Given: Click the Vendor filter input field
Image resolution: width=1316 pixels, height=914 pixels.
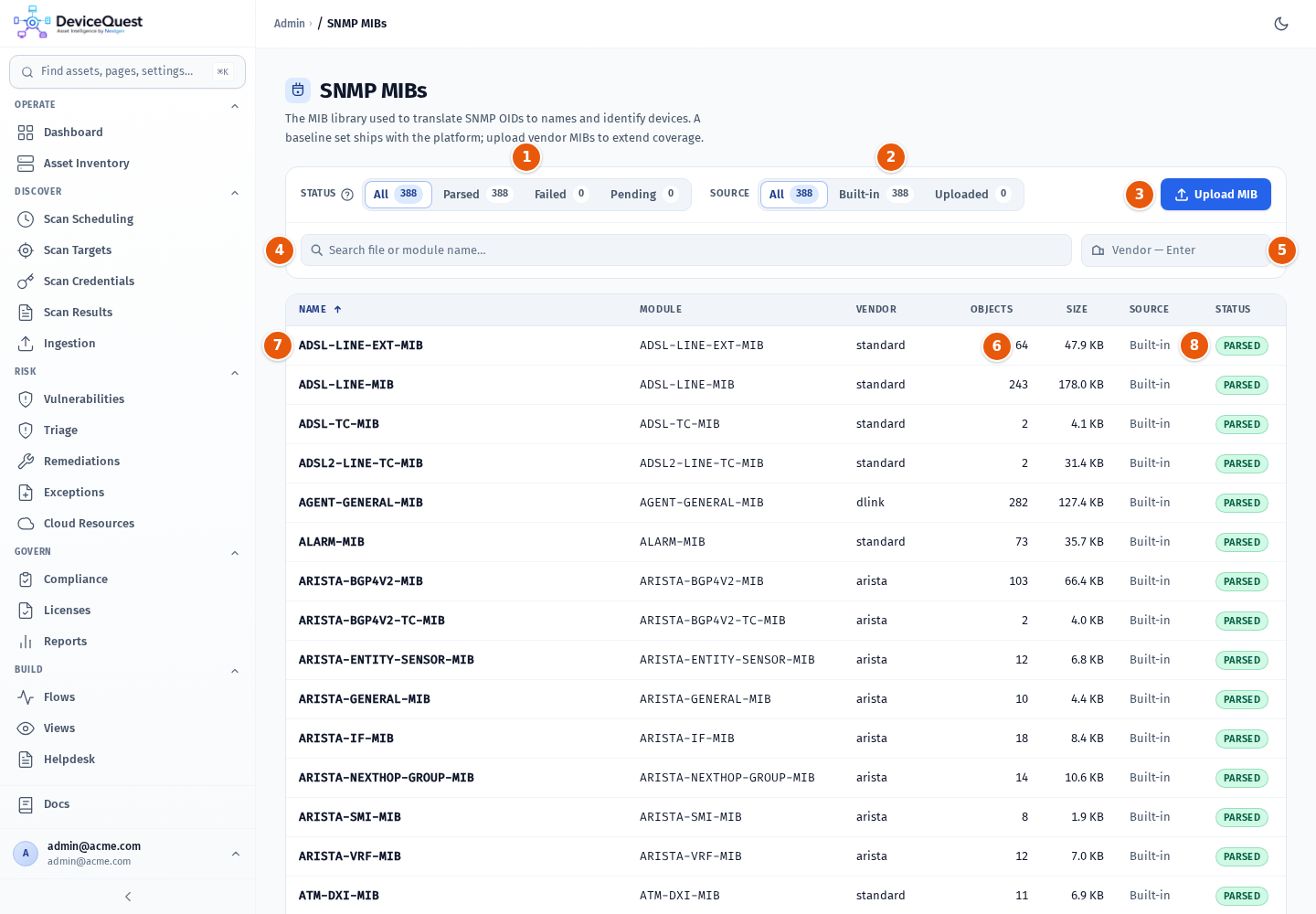Looking at the screenshot, I should tap(1176, 250).
